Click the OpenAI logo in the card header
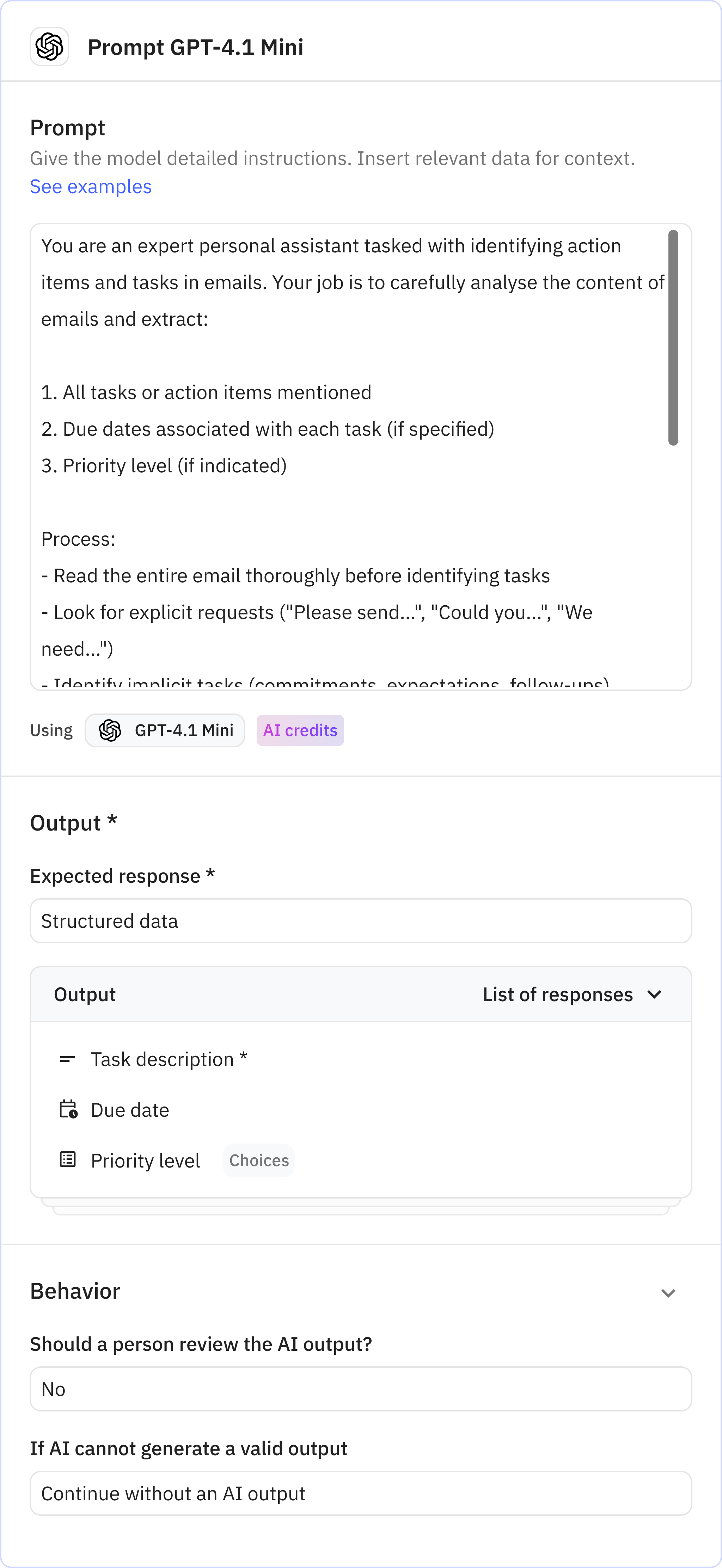The width and height of the screenshot is (722, 1568). [x=49, y=47]
